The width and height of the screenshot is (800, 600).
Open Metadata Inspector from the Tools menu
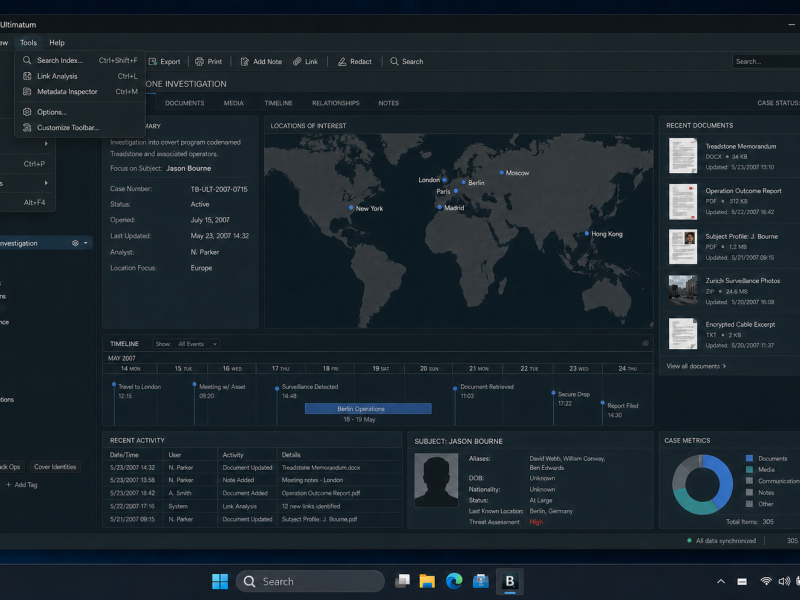click(x=80, y=92)
